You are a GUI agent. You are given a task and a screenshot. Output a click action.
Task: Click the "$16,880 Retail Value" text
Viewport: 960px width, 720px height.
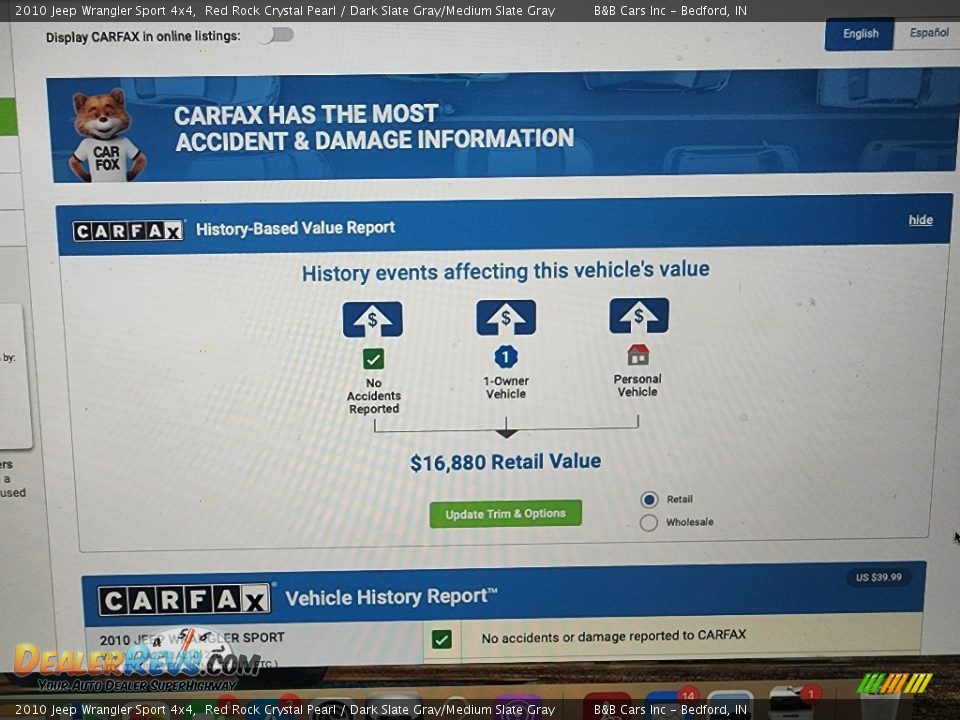pos(506,462)
